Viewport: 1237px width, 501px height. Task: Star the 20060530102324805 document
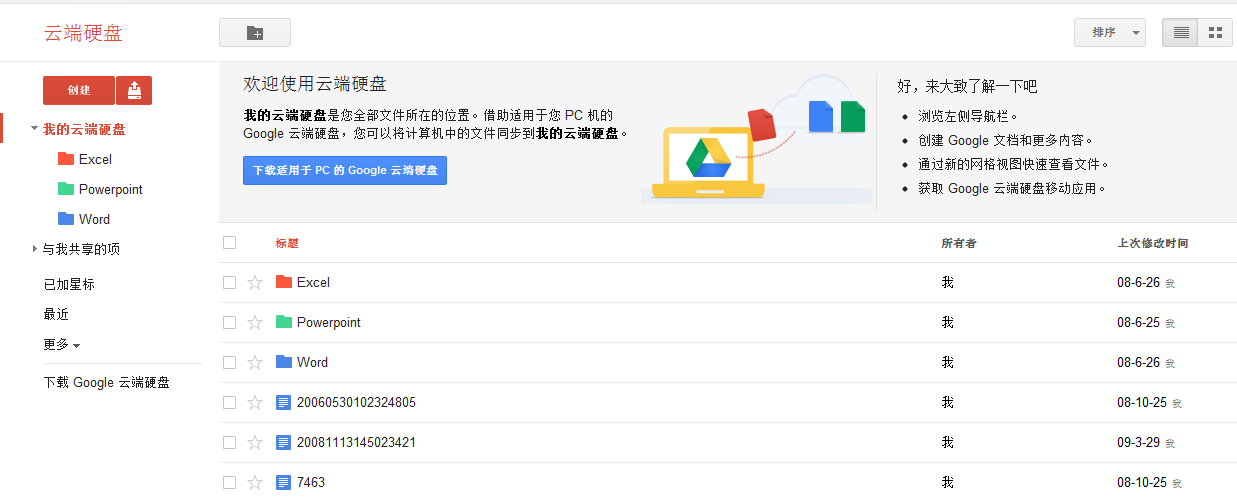(255, 402)
